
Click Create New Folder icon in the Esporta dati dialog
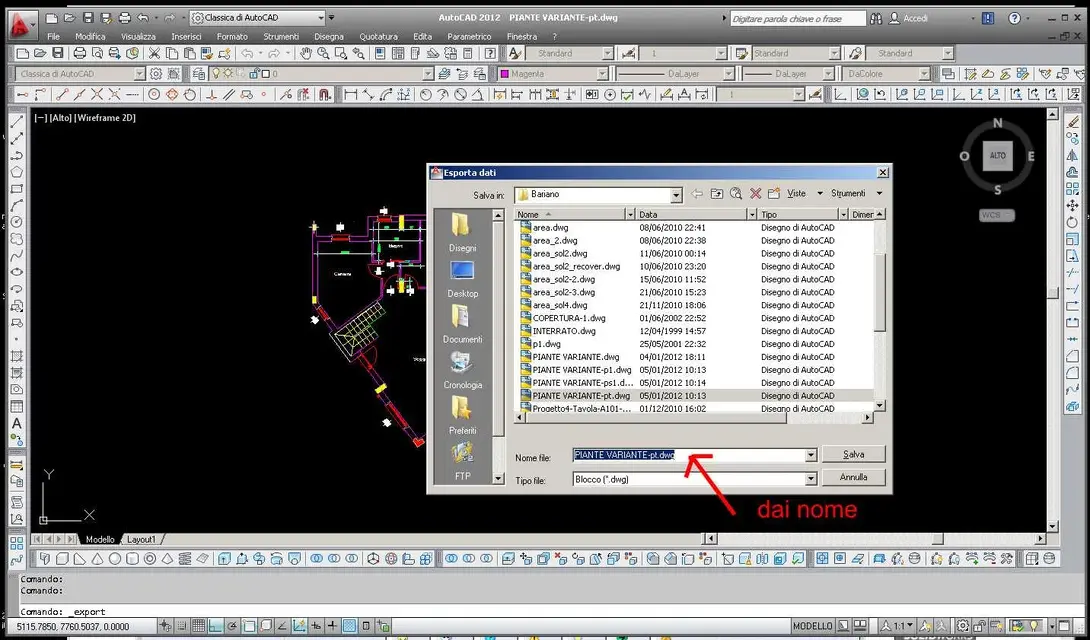(774, 194)
